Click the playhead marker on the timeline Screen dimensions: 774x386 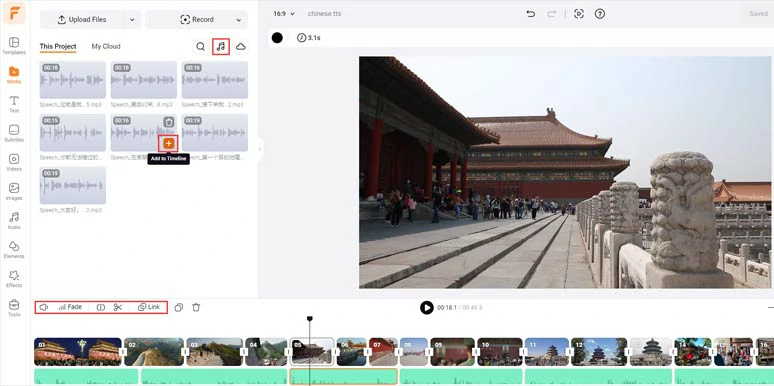click(310, 319)
